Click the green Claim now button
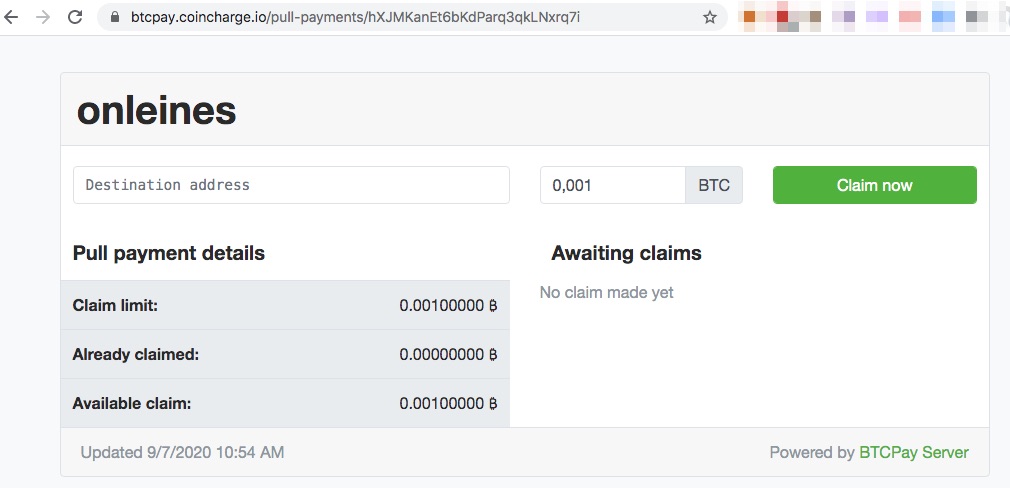The width and height of the screenshot is (1010, 488). coord(875,185)
